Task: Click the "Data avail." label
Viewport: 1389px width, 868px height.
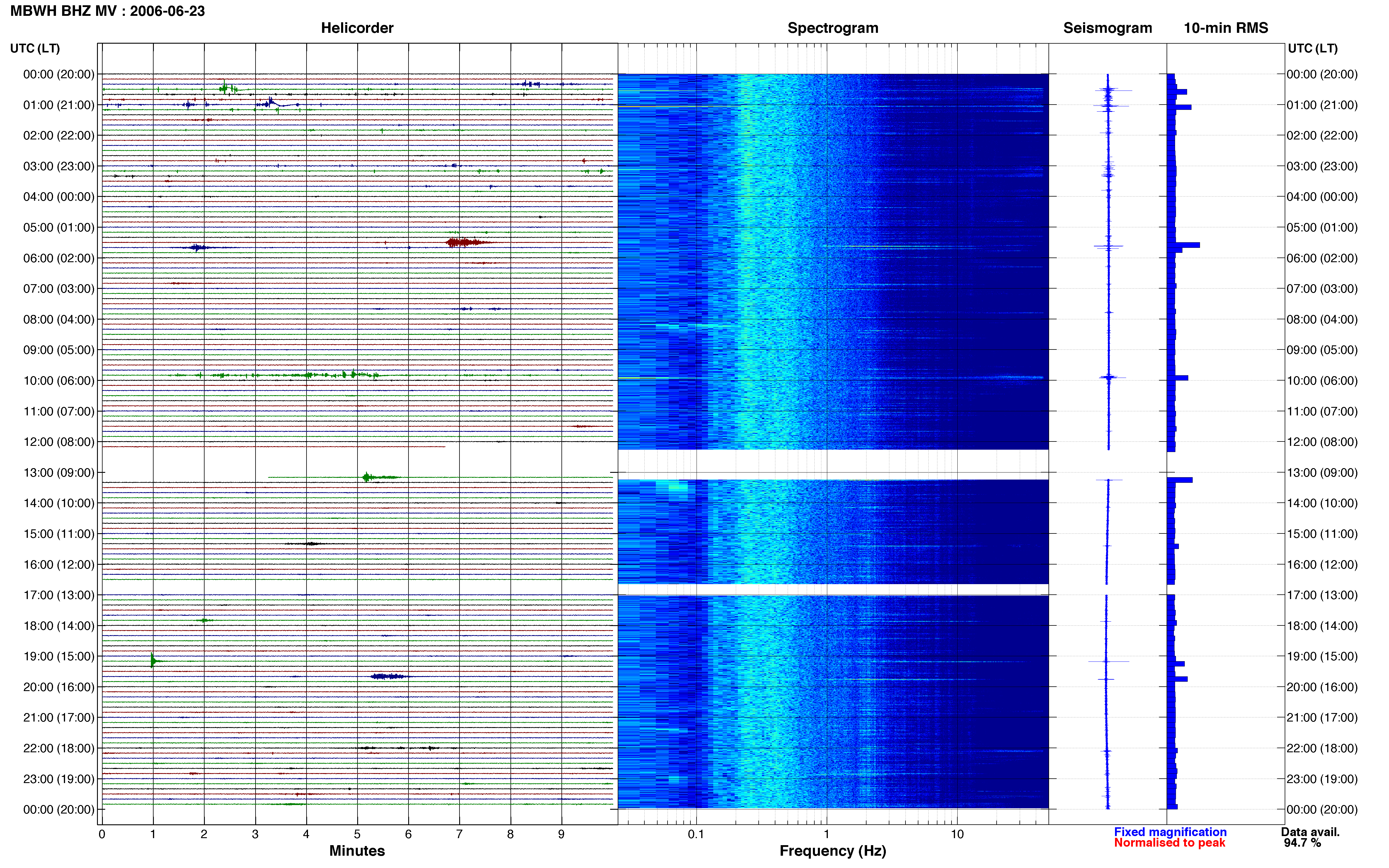Action: click(x=1310, y=832)
